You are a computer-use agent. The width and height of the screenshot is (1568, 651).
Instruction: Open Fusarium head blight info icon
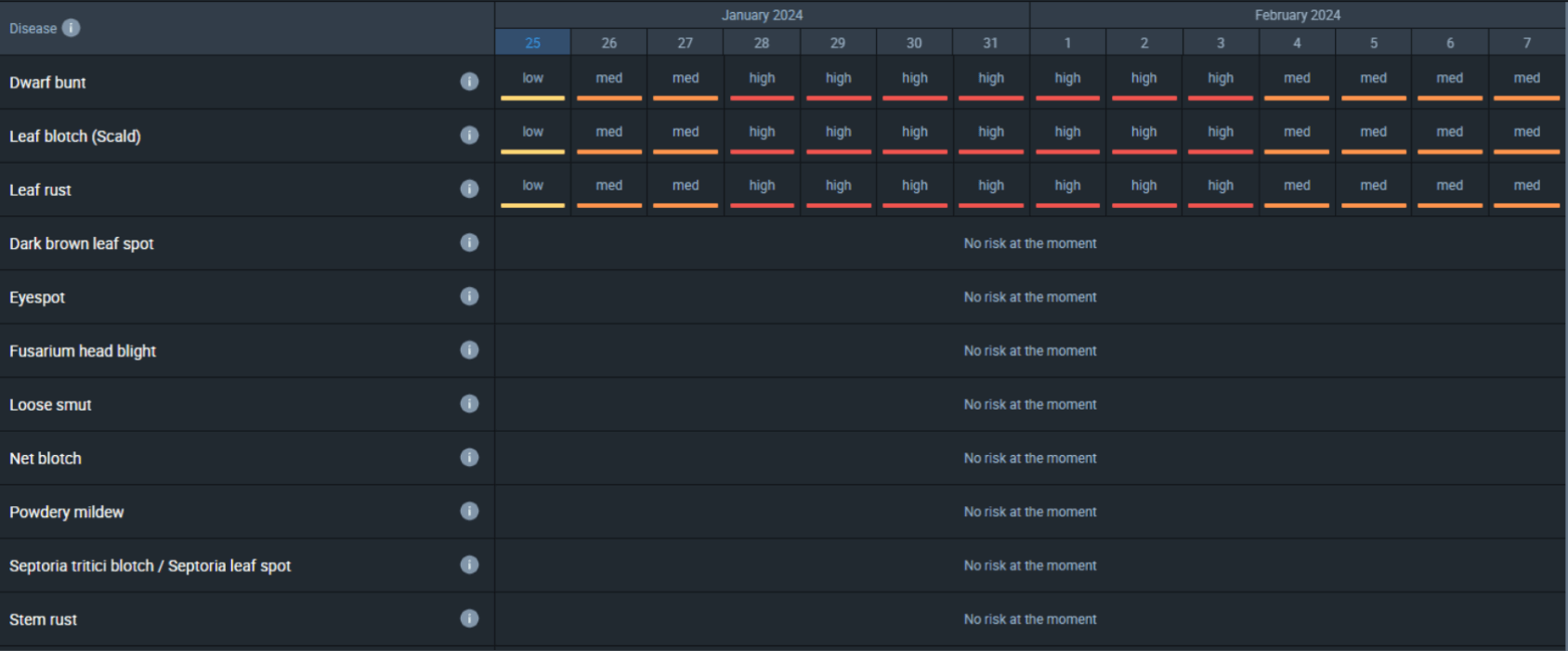click(469, 351)
